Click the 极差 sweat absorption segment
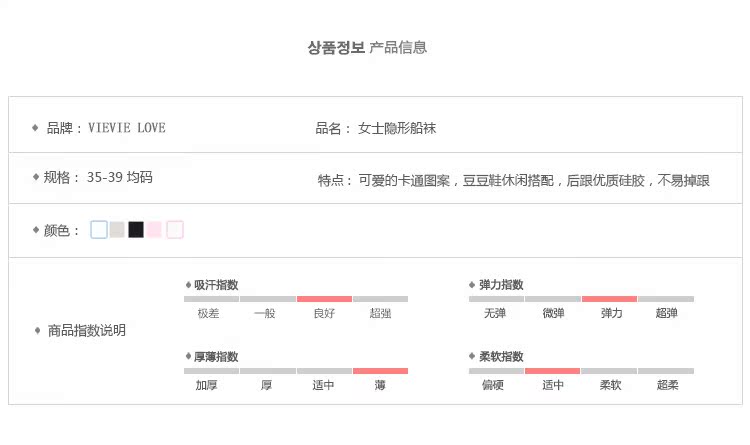The image size is (750, 445). (211, 298)
